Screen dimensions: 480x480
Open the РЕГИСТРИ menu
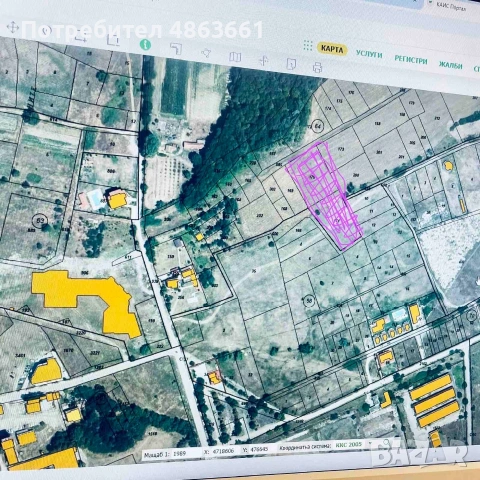[x=411, y=60]
